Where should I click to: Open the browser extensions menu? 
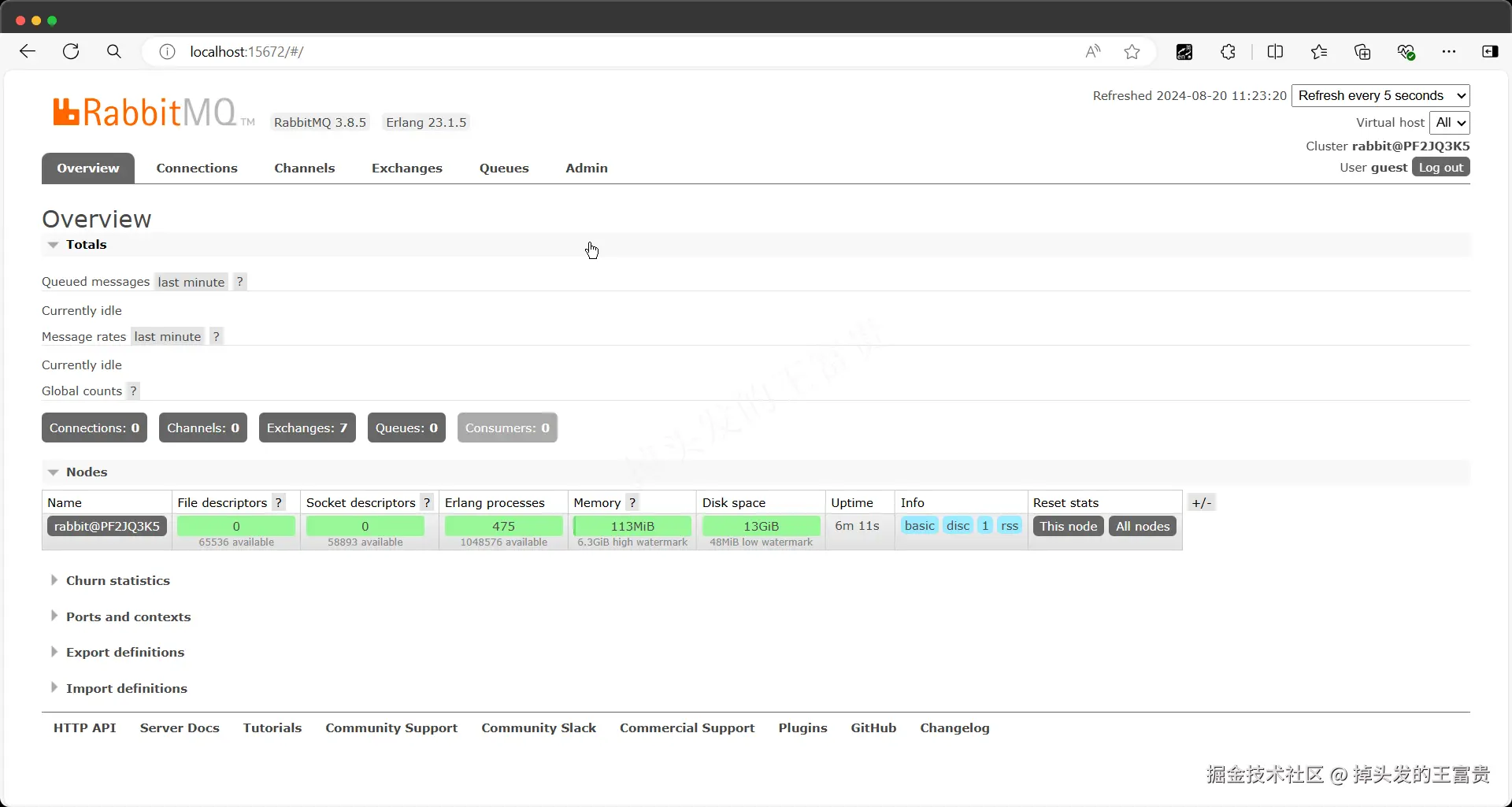(1228, 52)
